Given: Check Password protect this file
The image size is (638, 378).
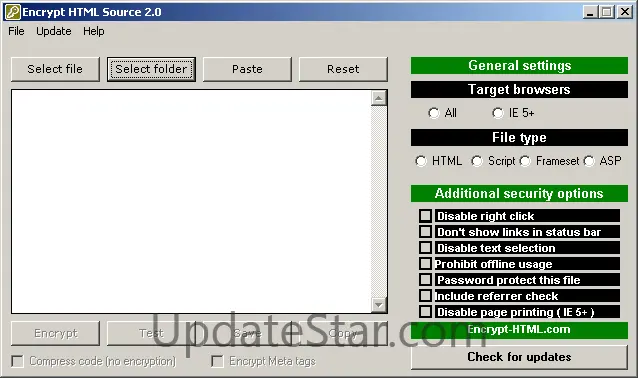Looking at the screenshot, I should [426, 280].
